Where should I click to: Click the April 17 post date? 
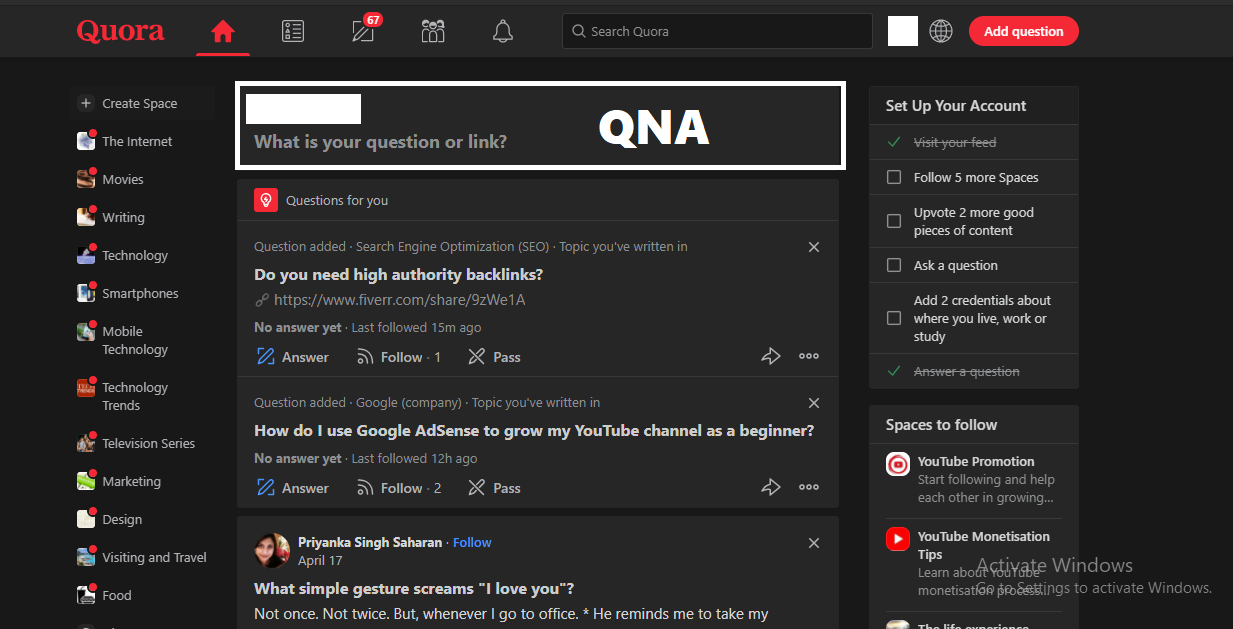point(320,560)
